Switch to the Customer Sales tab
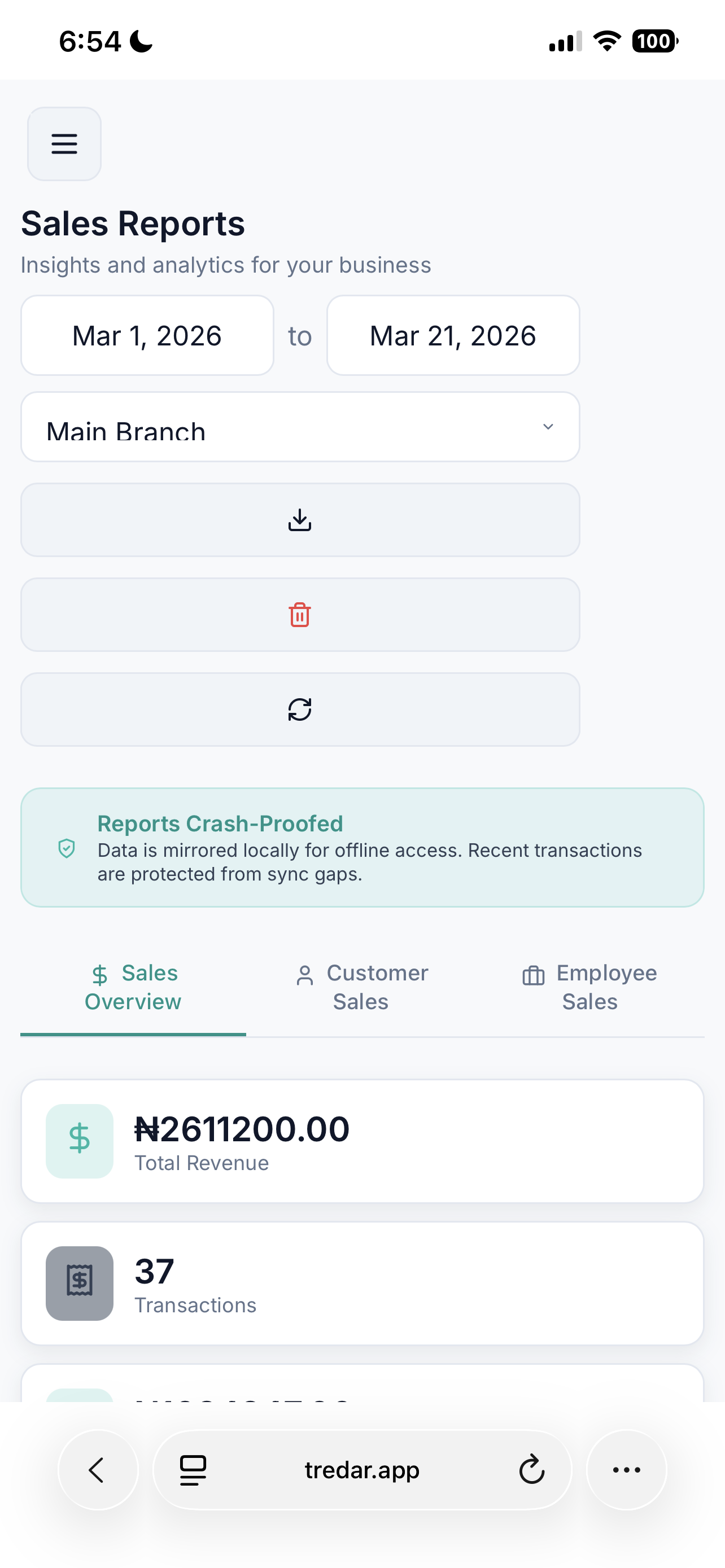The image size is (725, 1568). coord(361,987)
